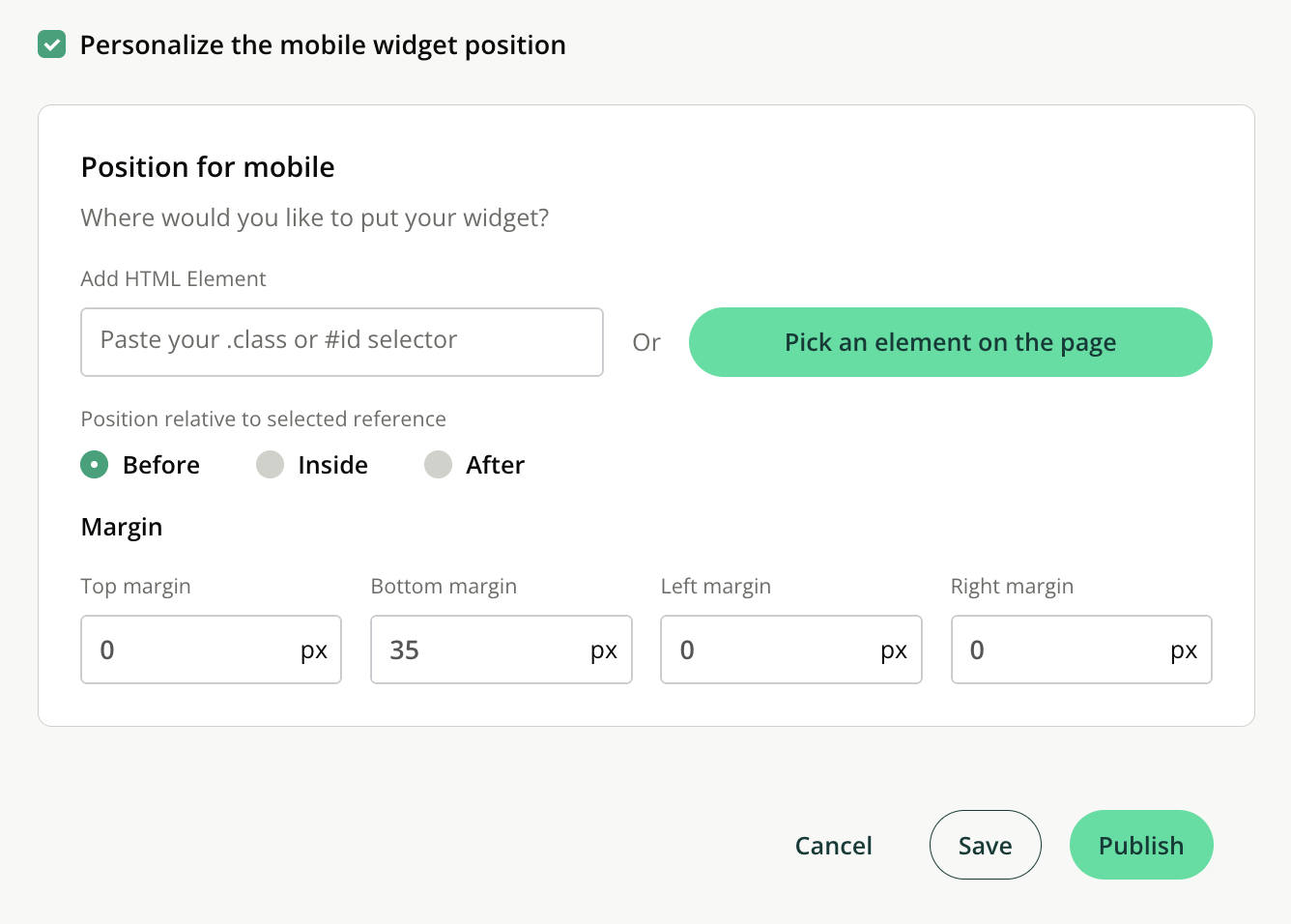Viewport: 1291px width, 924px height.
Task: Select the After radio button circle
Action: (438, 465)
